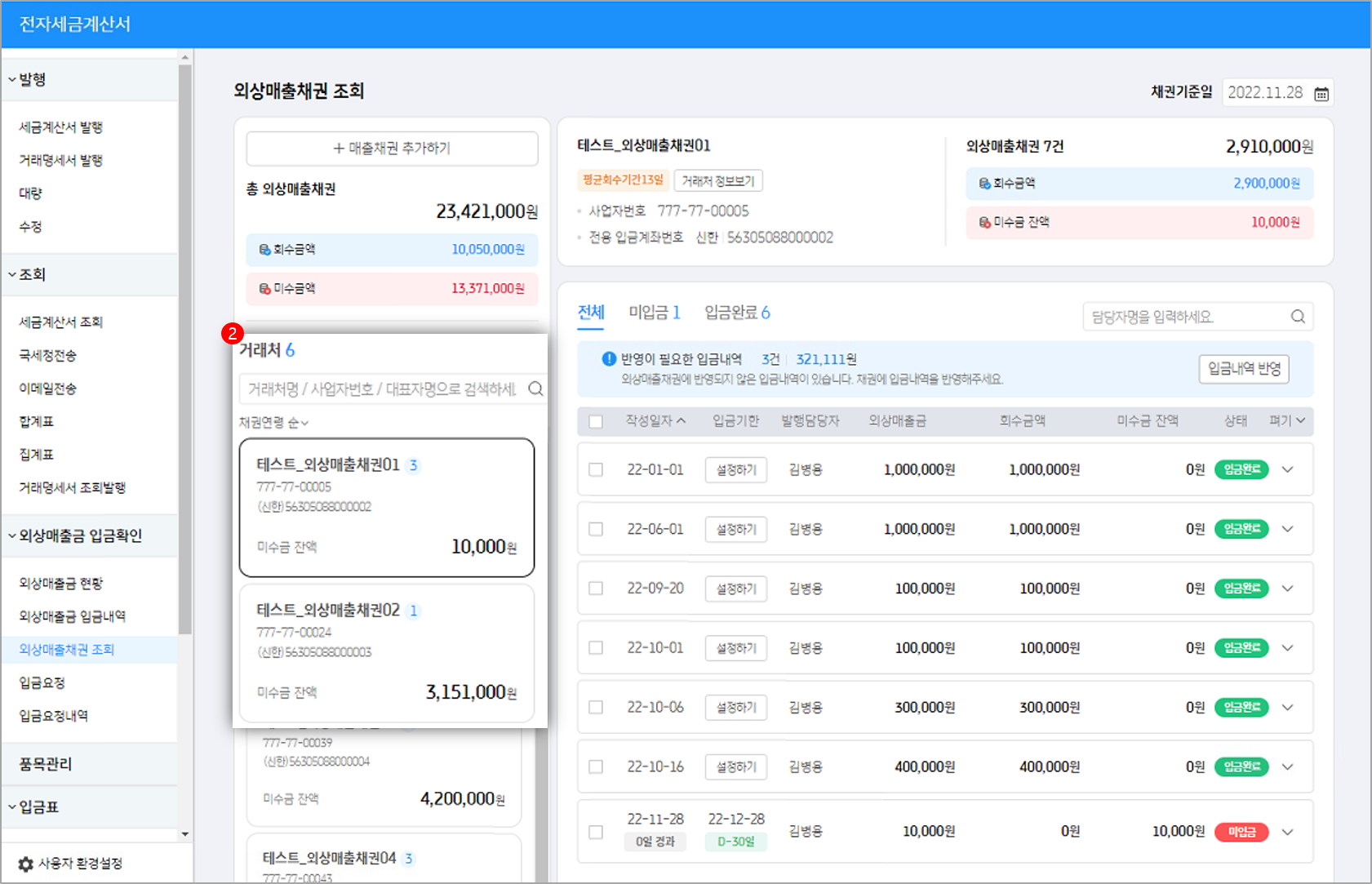Click the 펴기 expand-all toggle in header

coord(1287,421)
